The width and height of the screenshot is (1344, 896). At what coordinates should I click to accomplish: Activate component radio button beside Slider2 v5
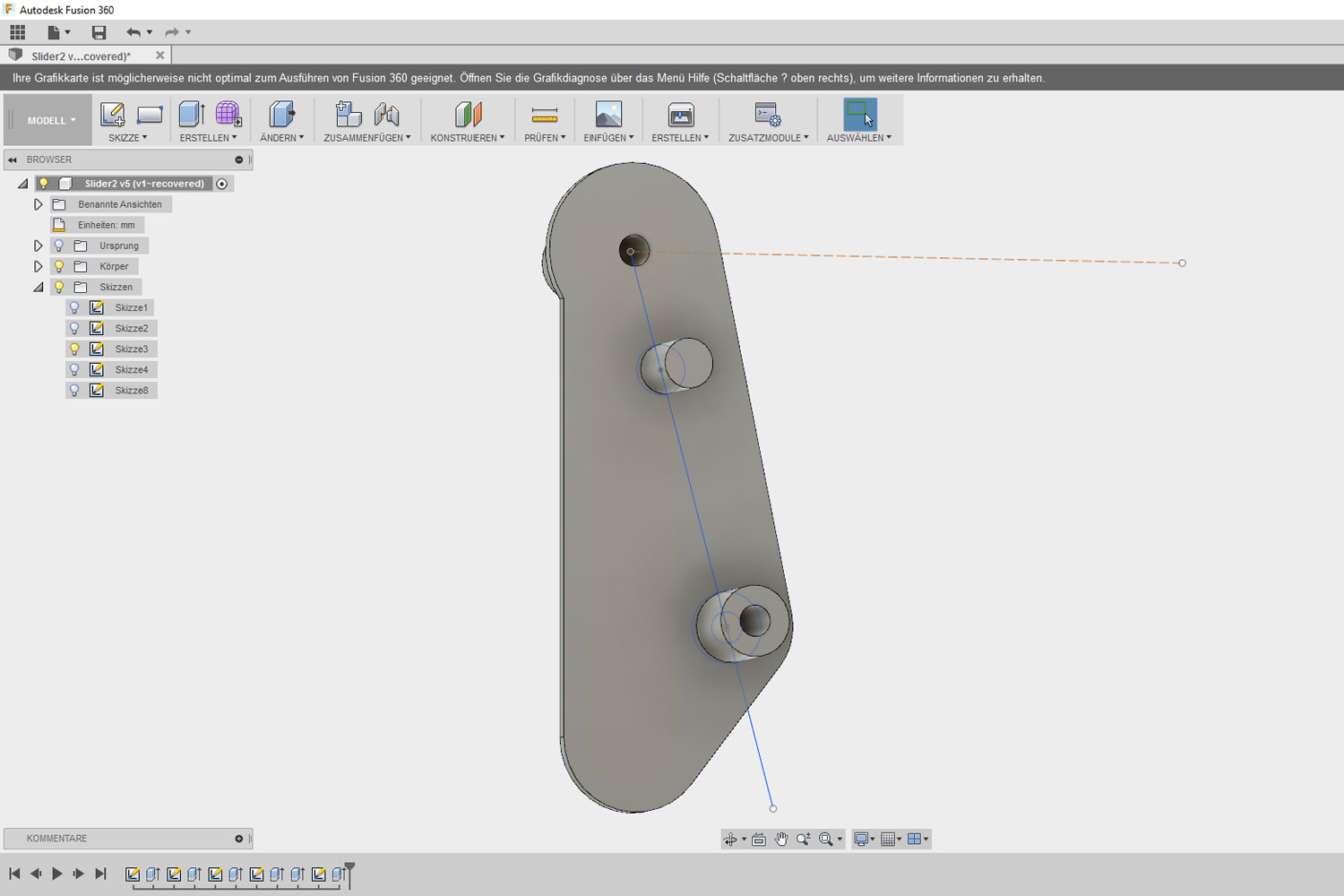pyautogui.click(x=222, y=184)
